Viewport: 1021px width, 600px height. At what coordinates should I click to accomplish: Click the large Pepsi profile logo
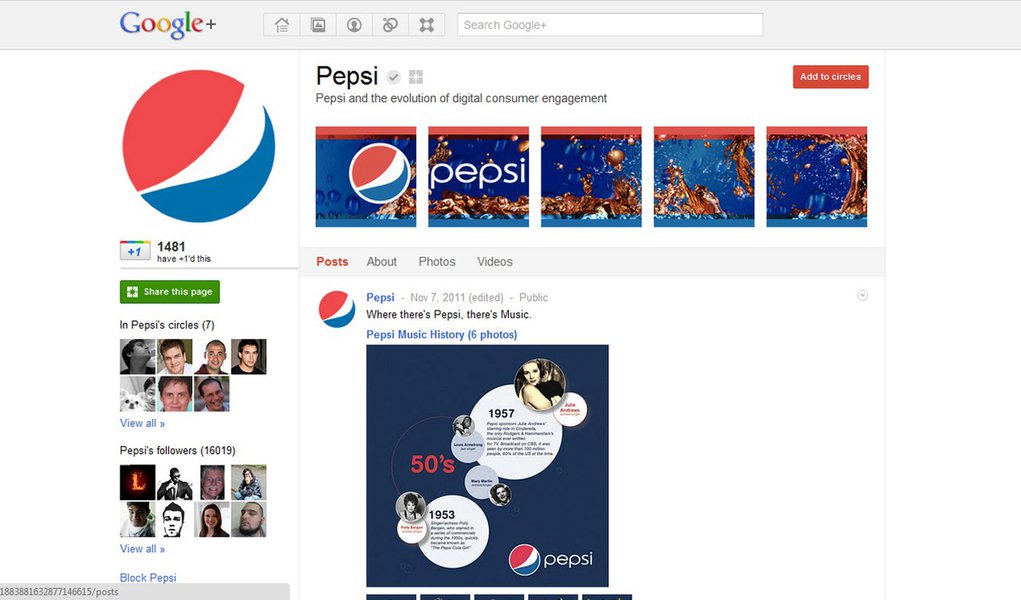[199, 146]
